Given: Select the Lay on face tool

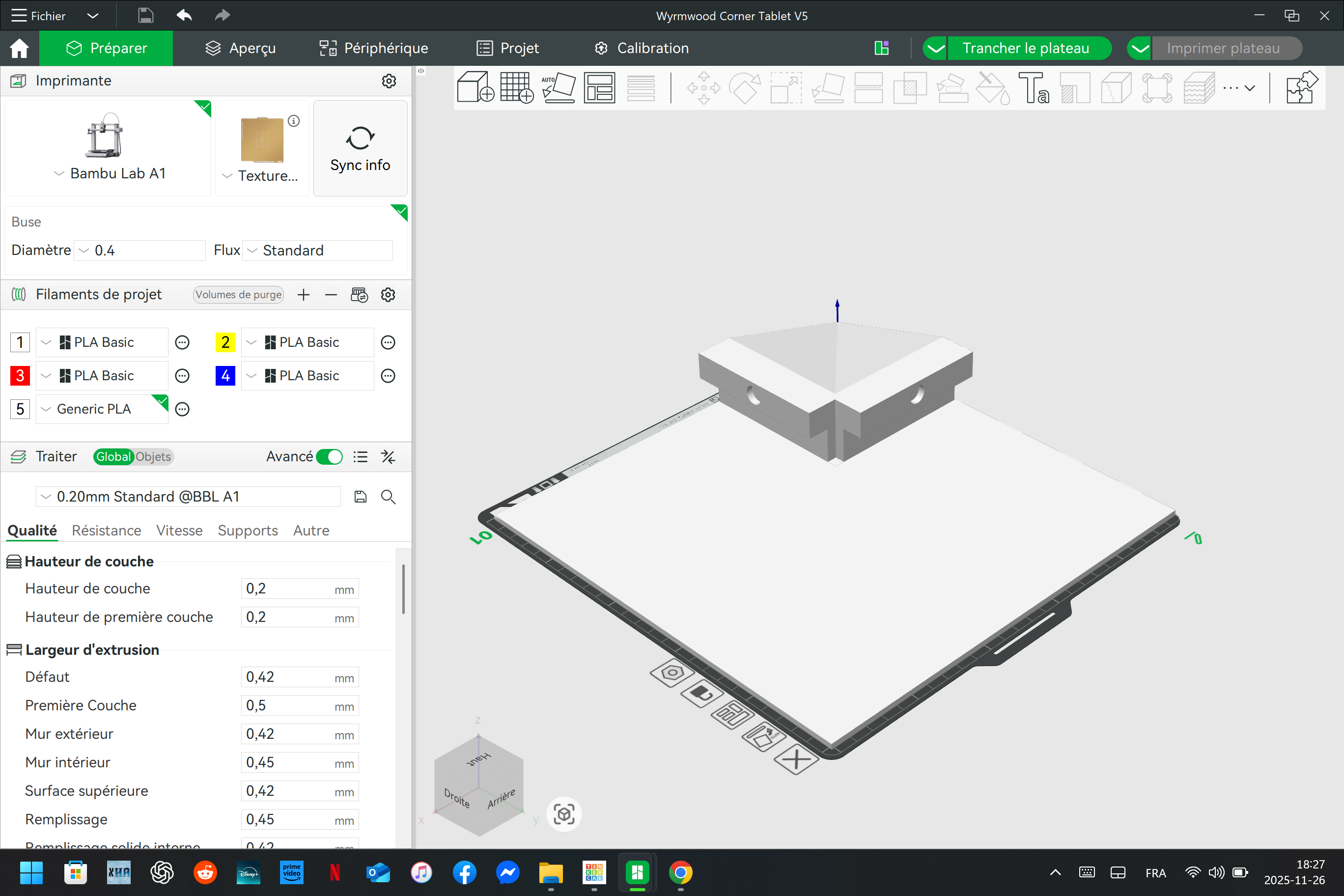Looking at the screenshot, I should [x=828, y=87].
